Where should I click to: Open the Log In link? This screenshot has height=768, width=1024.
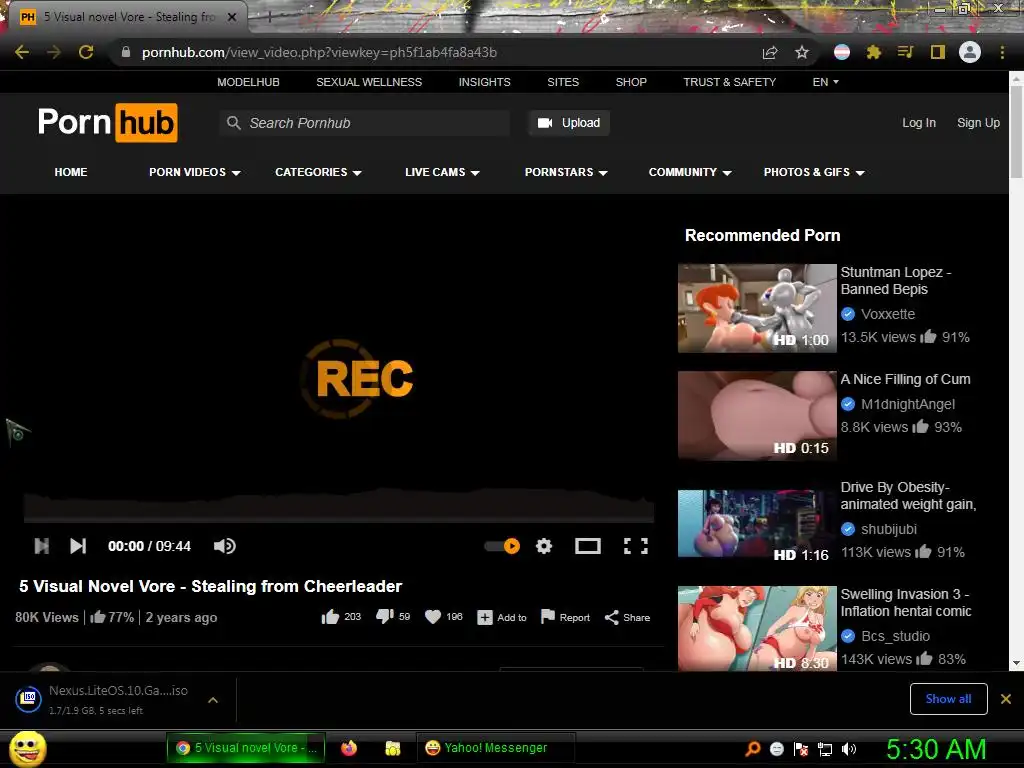919,123
